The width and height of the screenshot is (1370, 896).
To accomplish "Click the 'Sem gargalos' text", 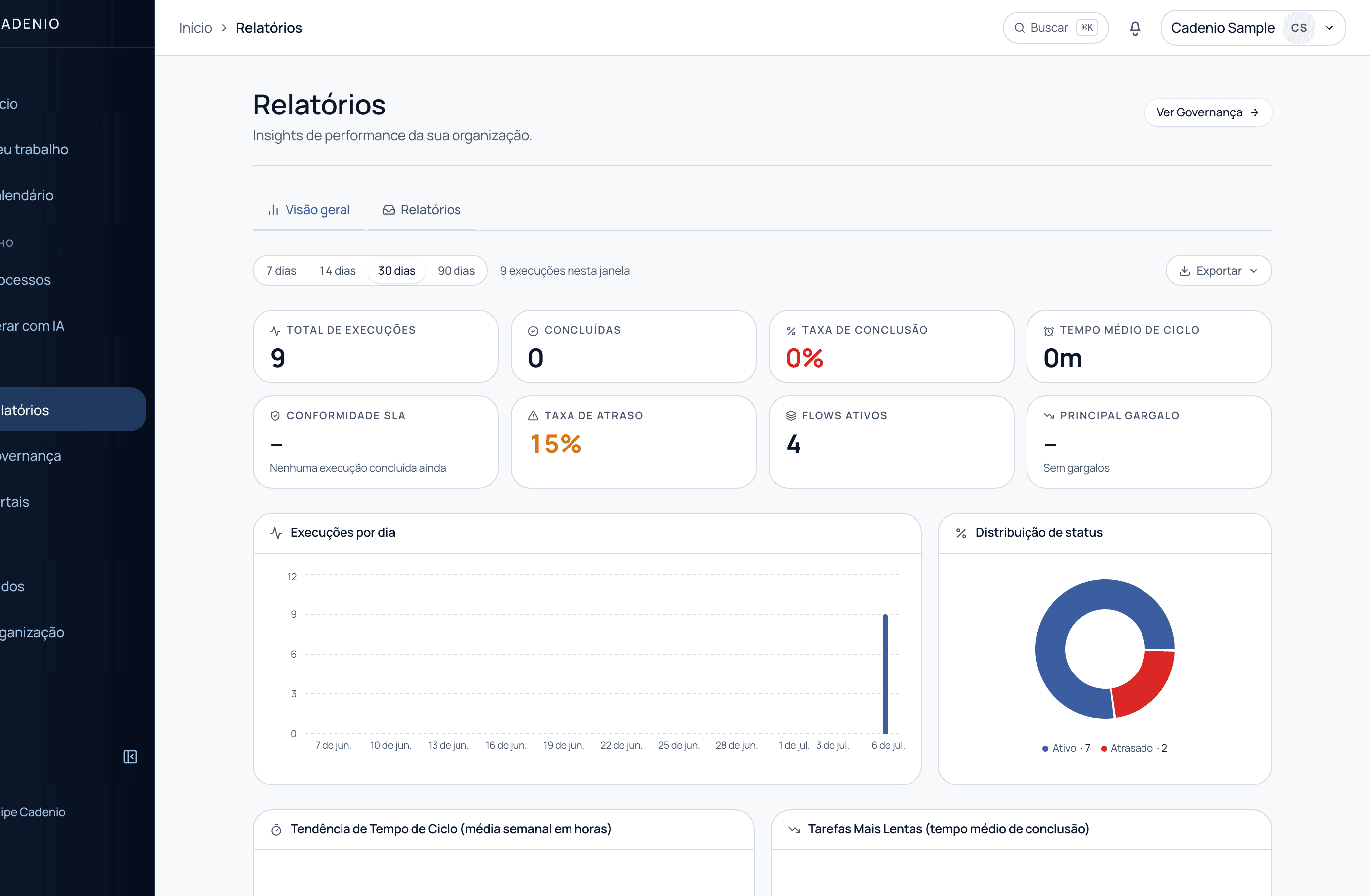I will (1076, 468).
